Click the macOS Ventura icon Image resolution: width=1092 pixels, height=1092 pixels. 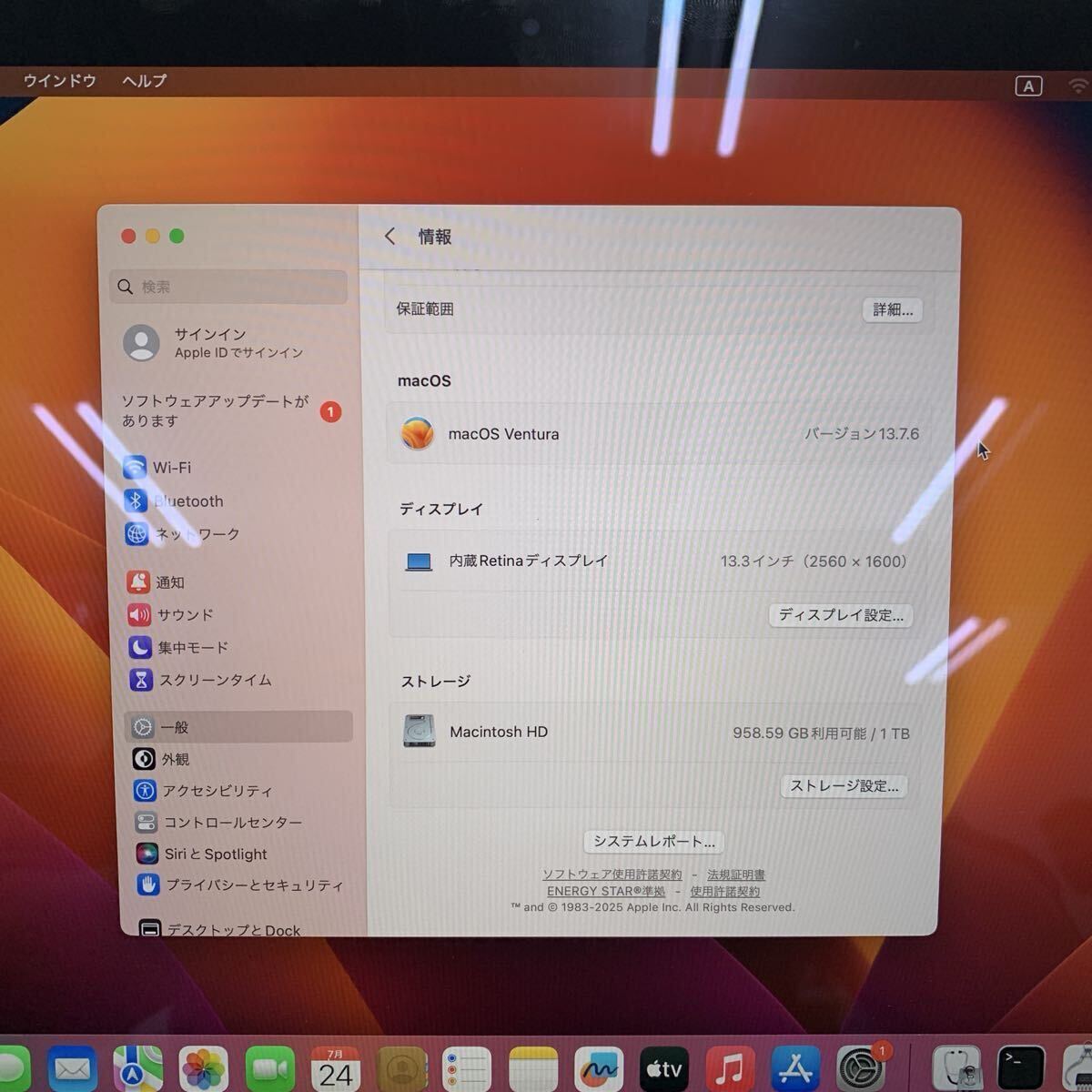[x=418, y=433]
